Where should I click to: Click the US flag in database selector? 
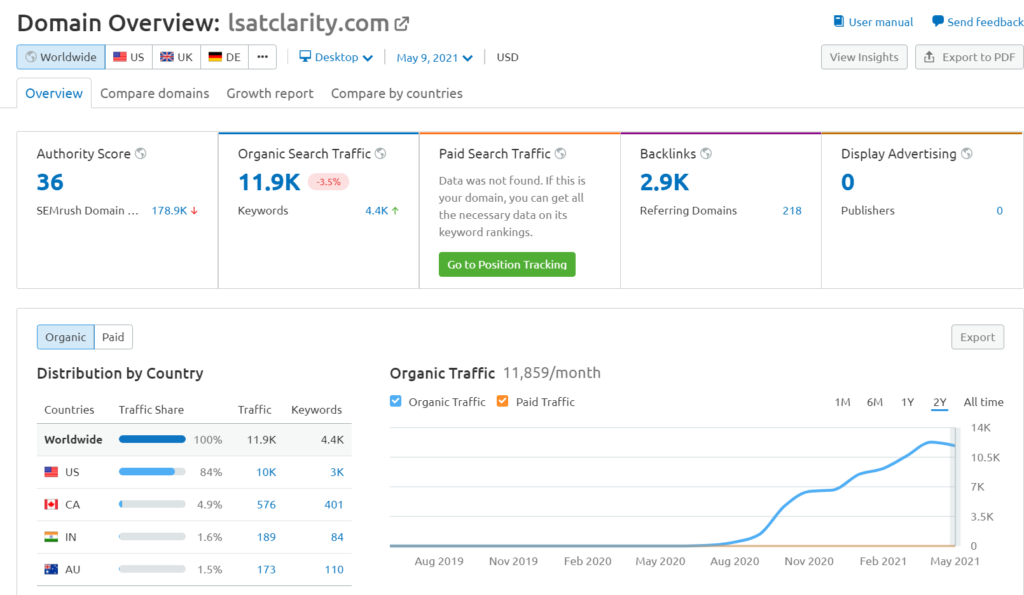[120, 57]
